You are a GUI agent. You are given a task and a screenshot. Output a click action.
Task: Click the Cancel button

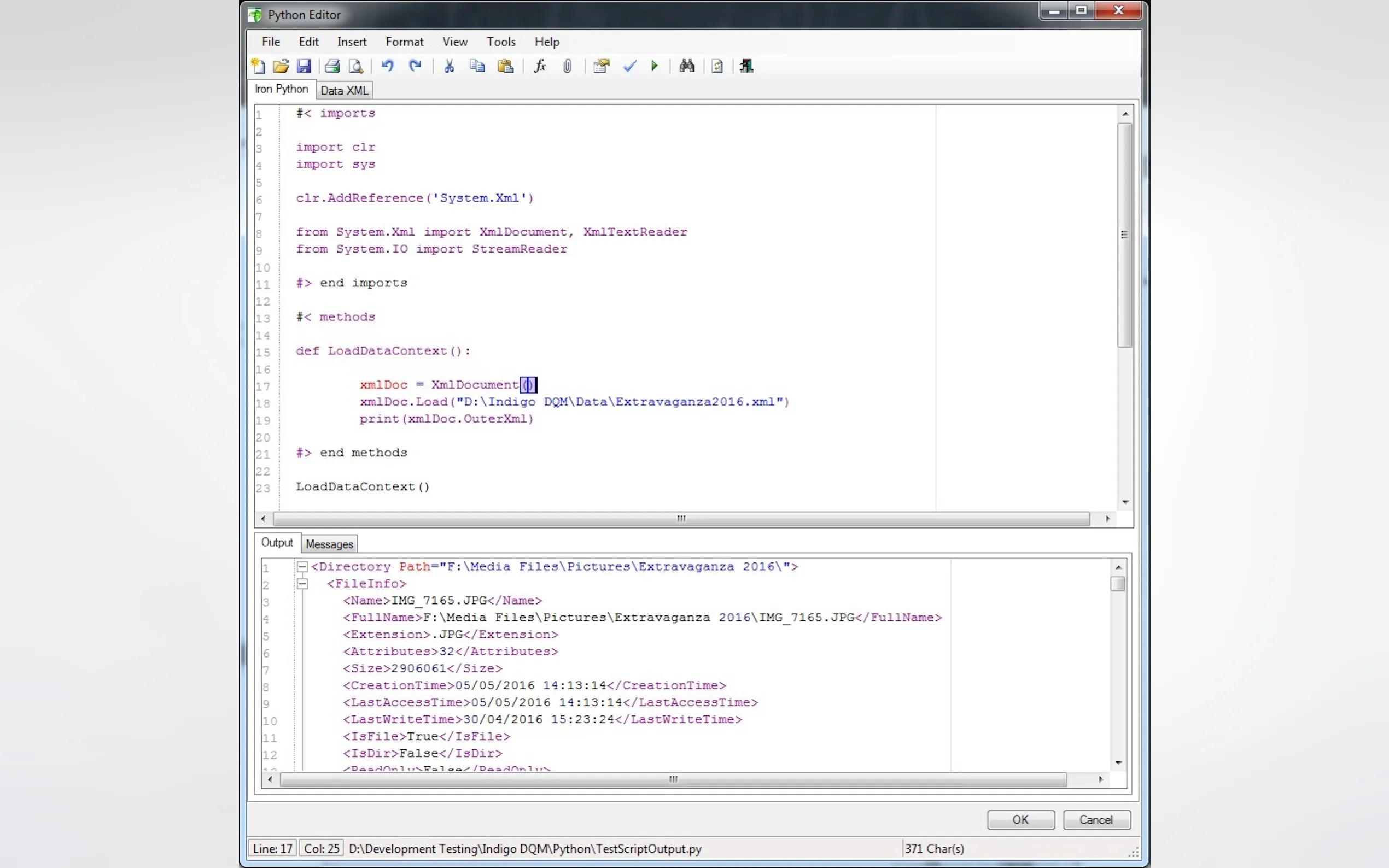[x=1095, y=820]
